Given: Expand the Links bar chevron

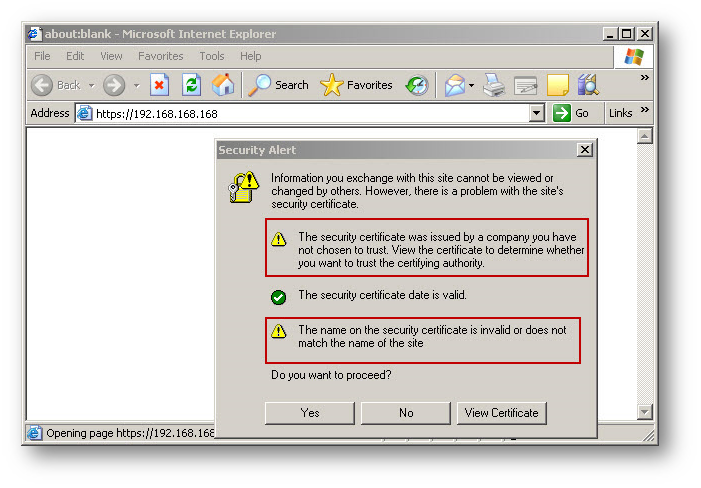Looking at the screenshot, I should coord(645,109).
